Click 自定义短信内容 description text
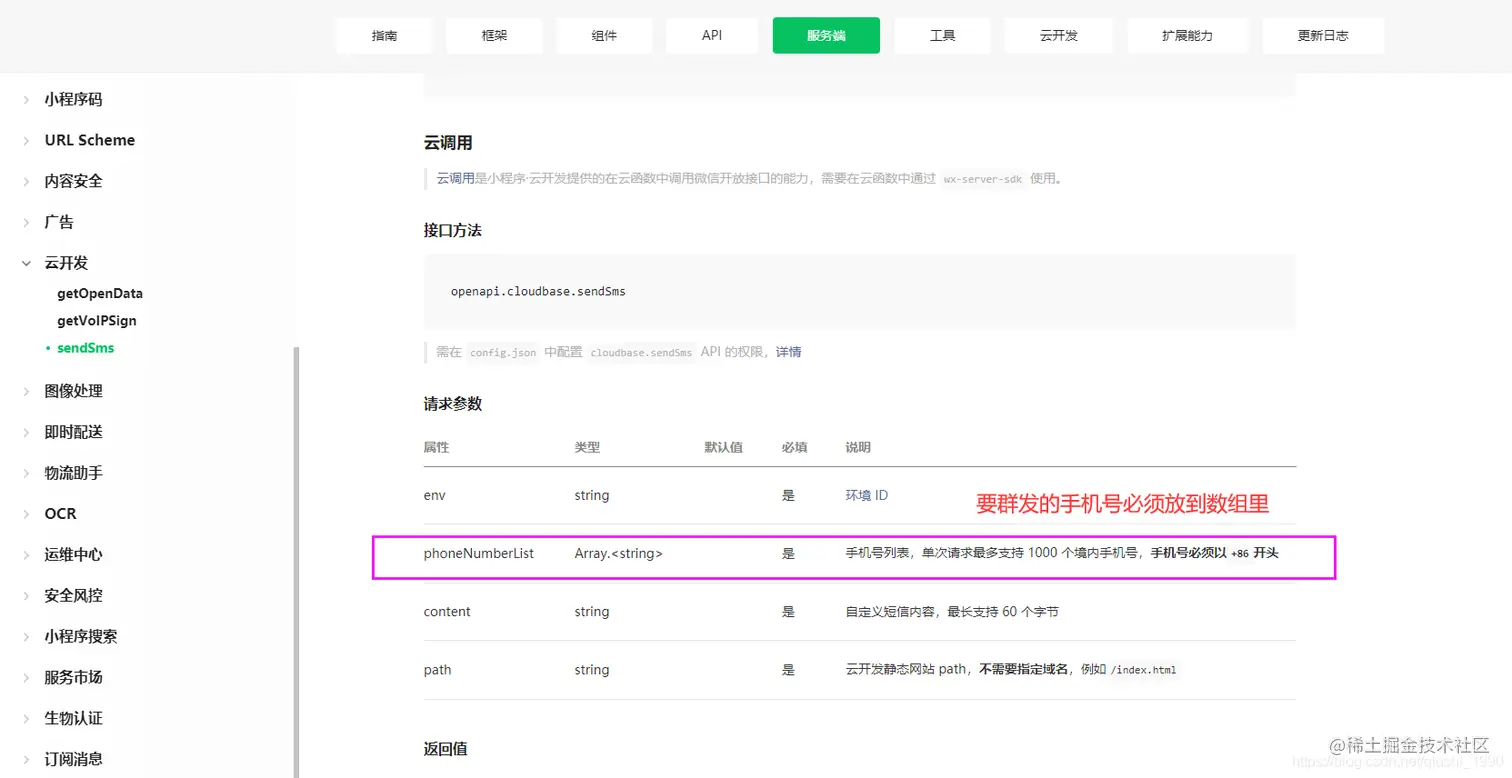This screenshot has height=778, width=1512. click(x=952, y=612)
